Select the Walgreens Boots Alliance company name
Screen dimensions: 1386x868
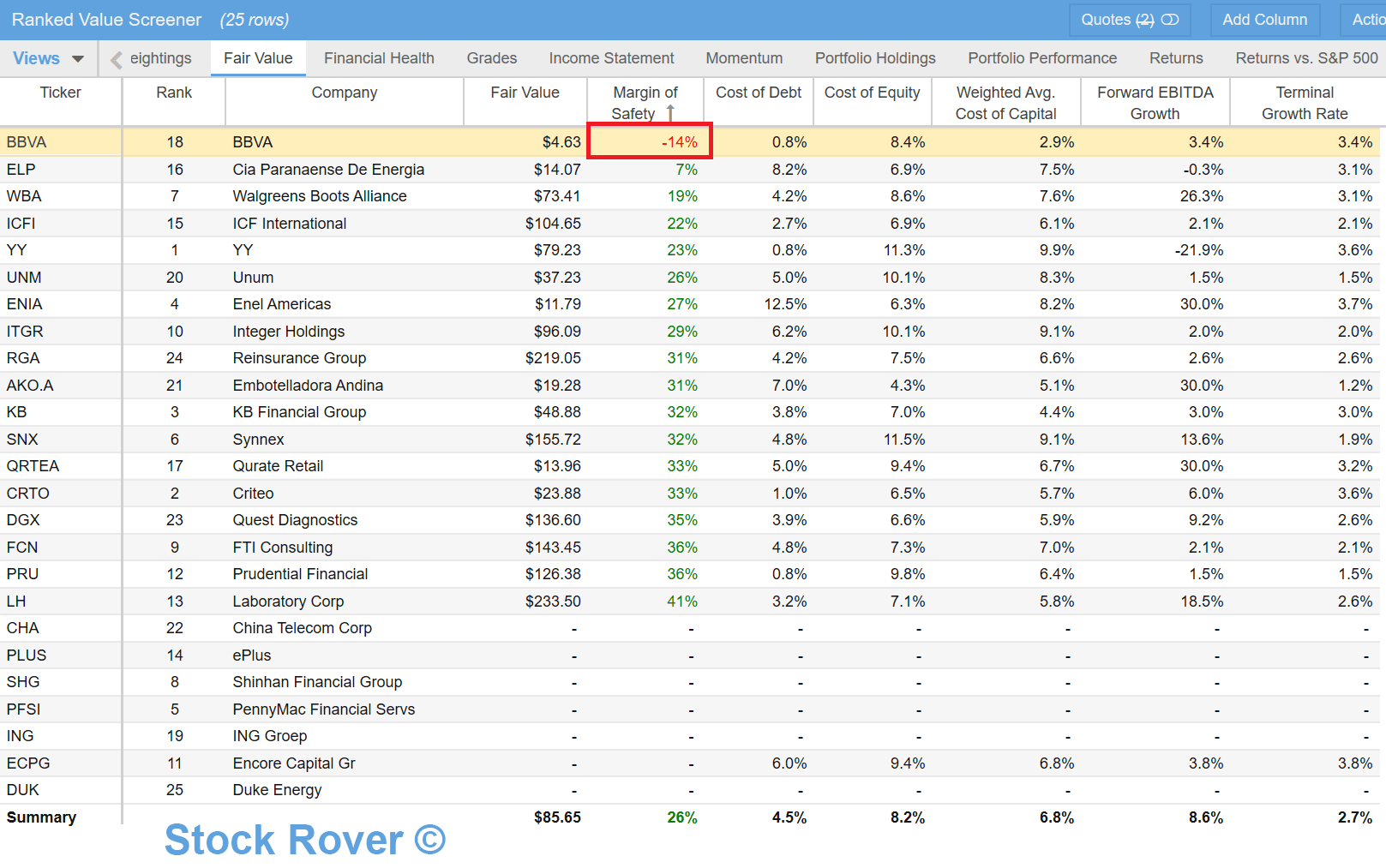tap(320, 196)
